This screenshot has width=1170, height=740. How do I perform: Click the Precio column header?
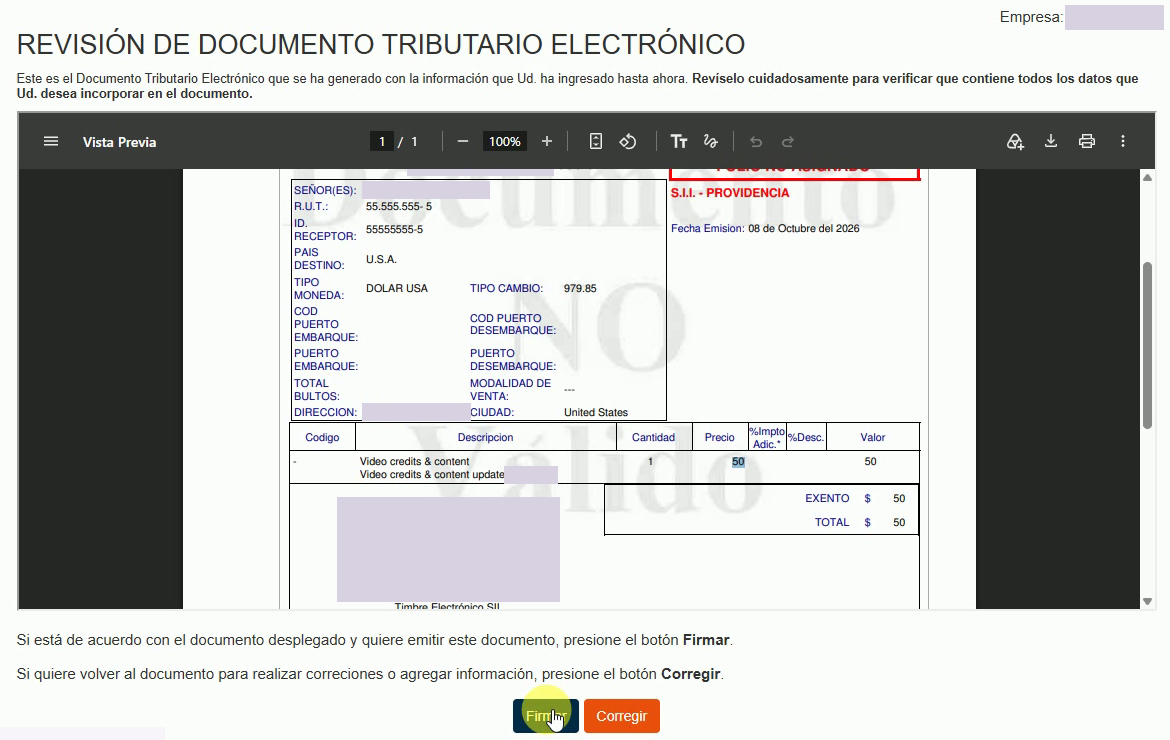tap(720, 438)
